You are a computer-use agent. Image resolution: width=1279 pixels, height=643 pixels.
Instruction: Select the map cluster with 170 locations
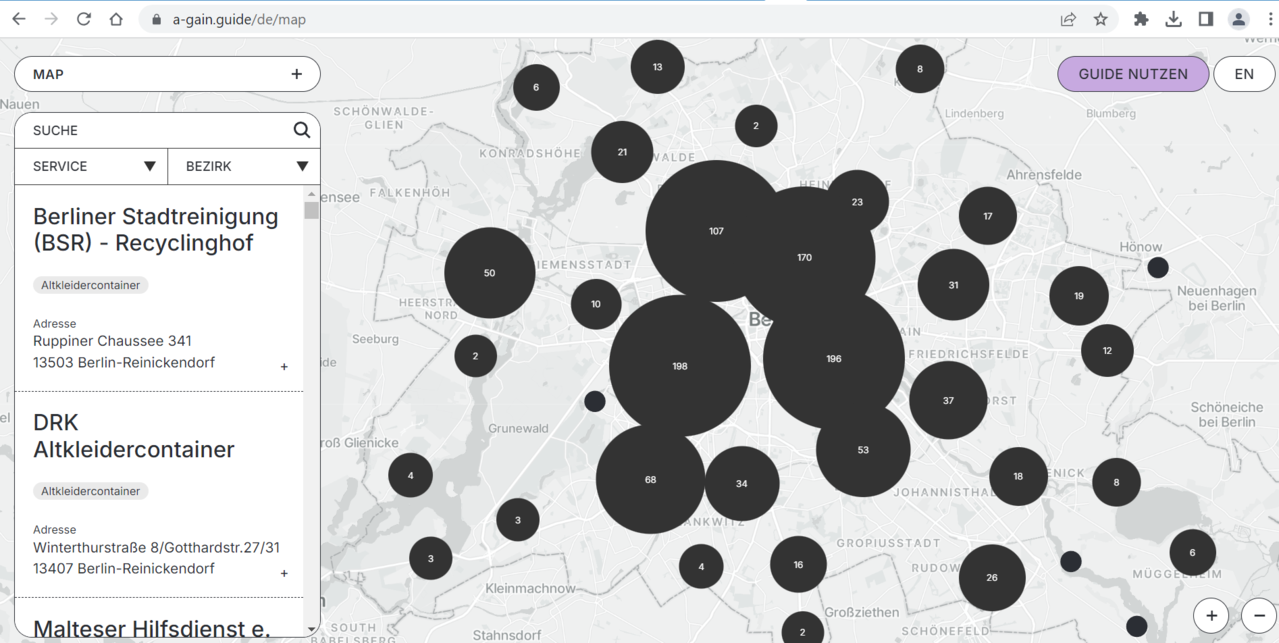(x=805, y=257)
